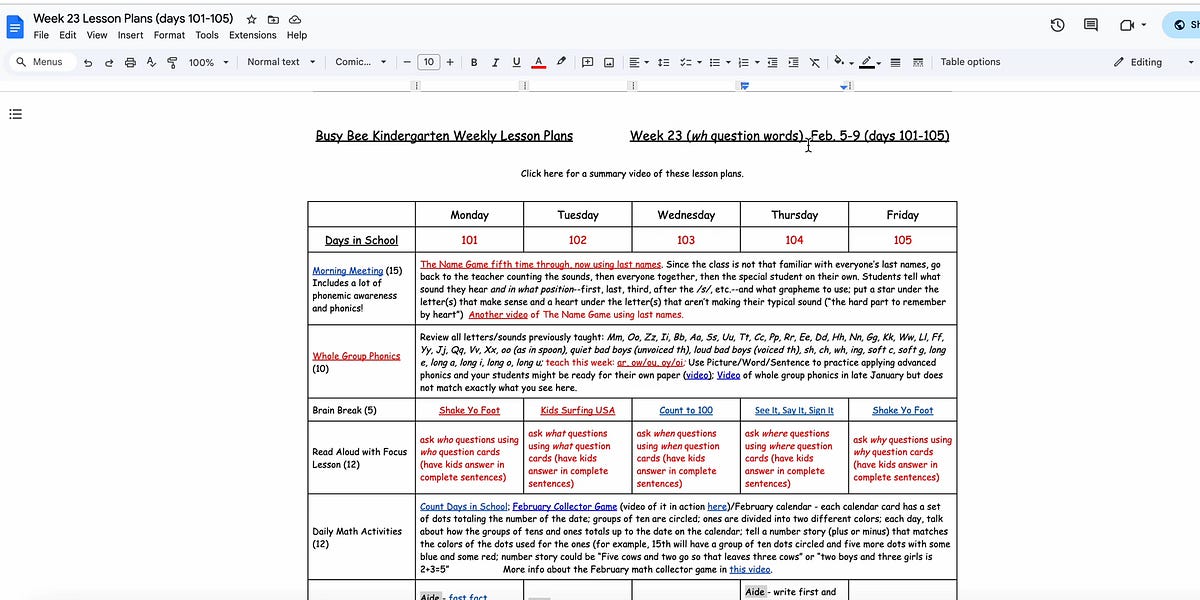Viewport: 1200px width, 600px height.
Task: Open the Shake Yo Foot brain break link
Action: click(x=469, y=410)
